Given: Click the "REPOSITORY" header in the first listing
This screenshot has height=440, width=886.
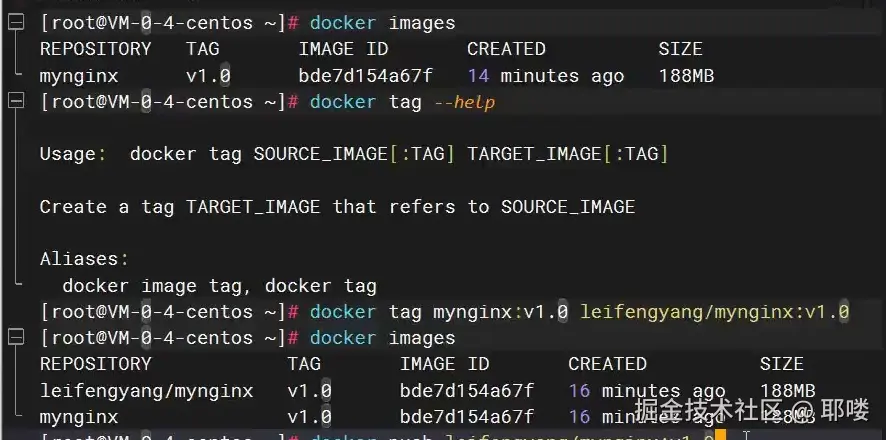Looking at the screenshot, I should click(x=95, y=49).
